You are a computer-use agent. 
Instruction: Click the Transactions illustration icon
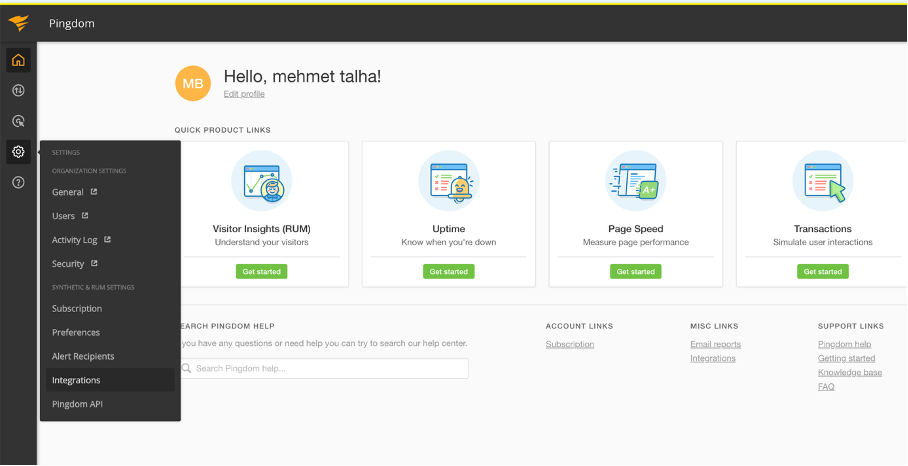(x=822, y=181)
